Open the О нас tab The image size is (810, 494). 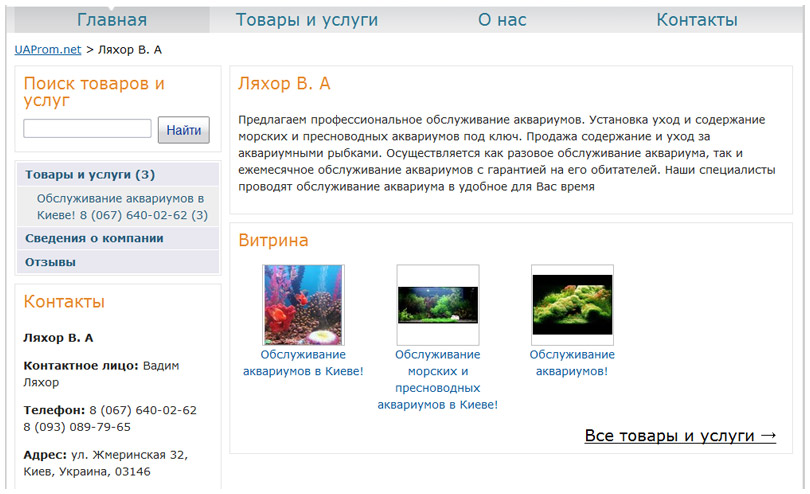[502, 20]
